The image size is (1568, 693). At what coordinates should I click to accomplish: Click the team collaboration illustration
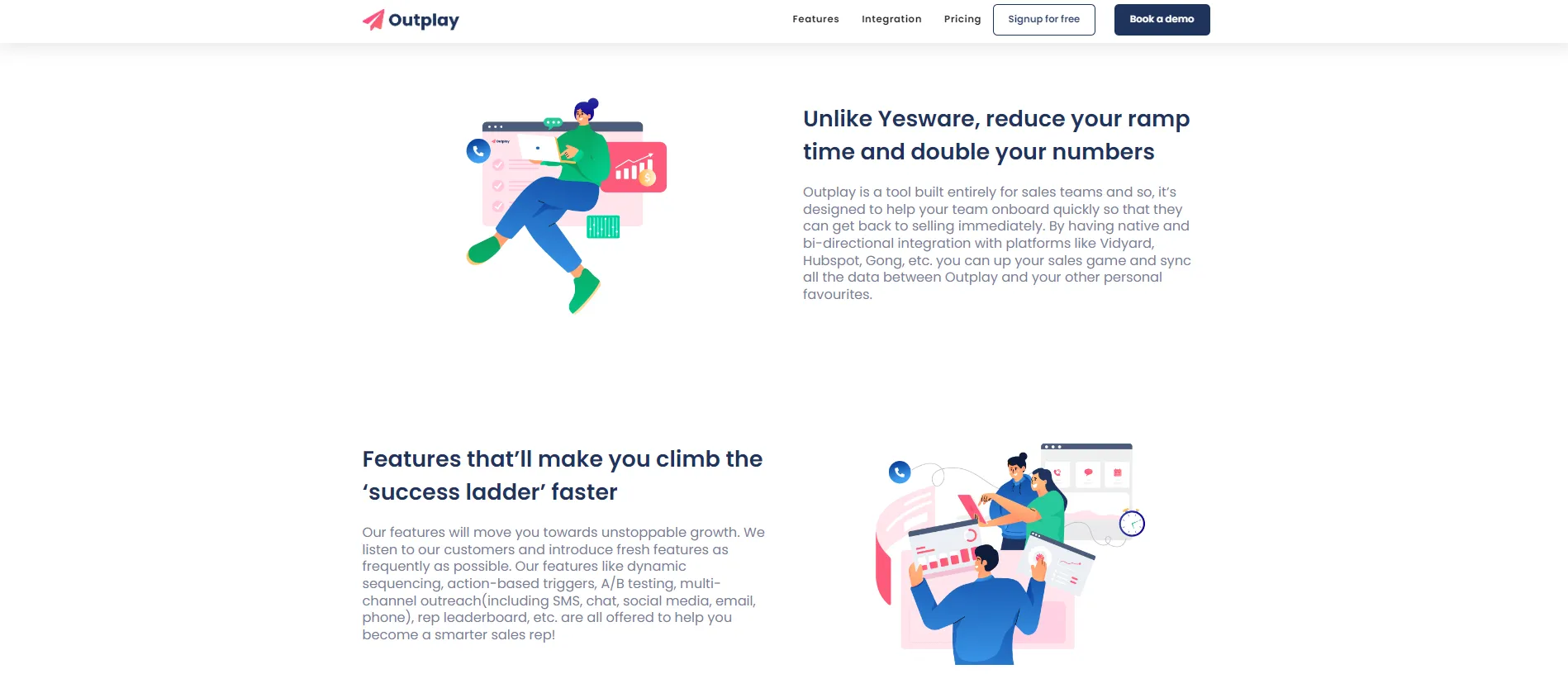(x=1010, y=553)
